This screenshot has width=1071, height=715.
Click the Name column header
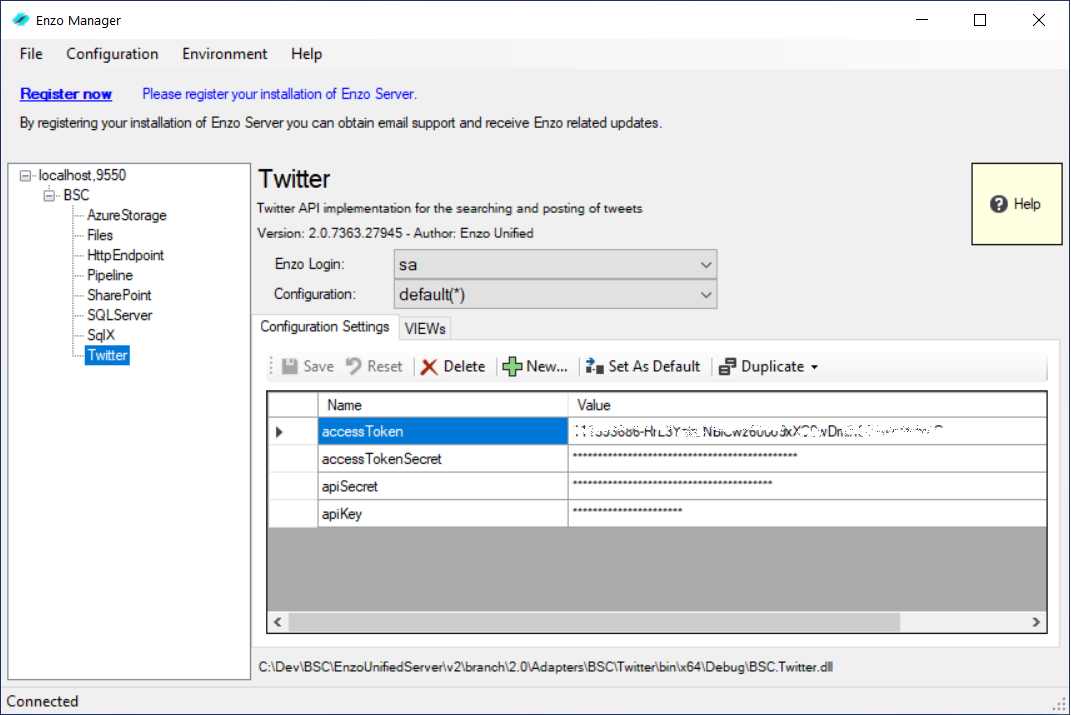click(443, 405)
